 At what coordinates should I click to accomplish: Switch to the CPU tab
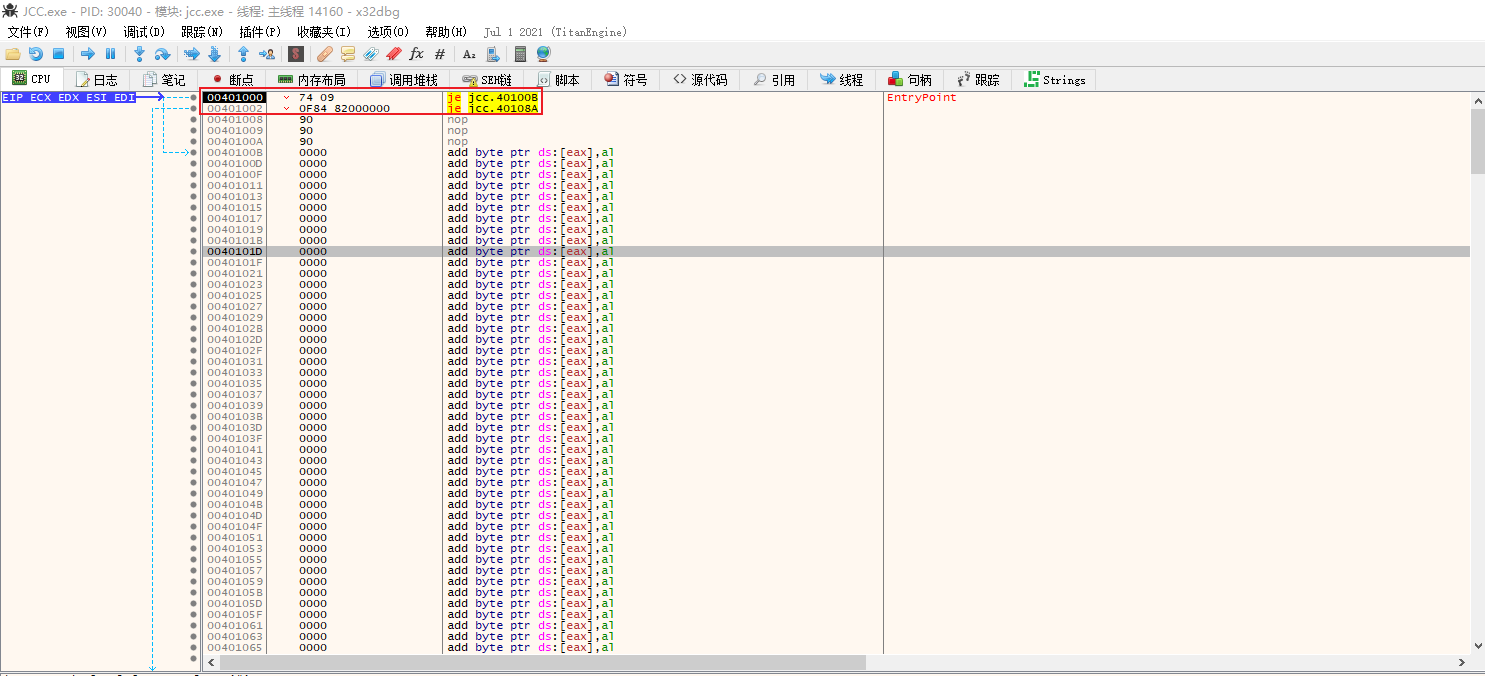[31, 79]
